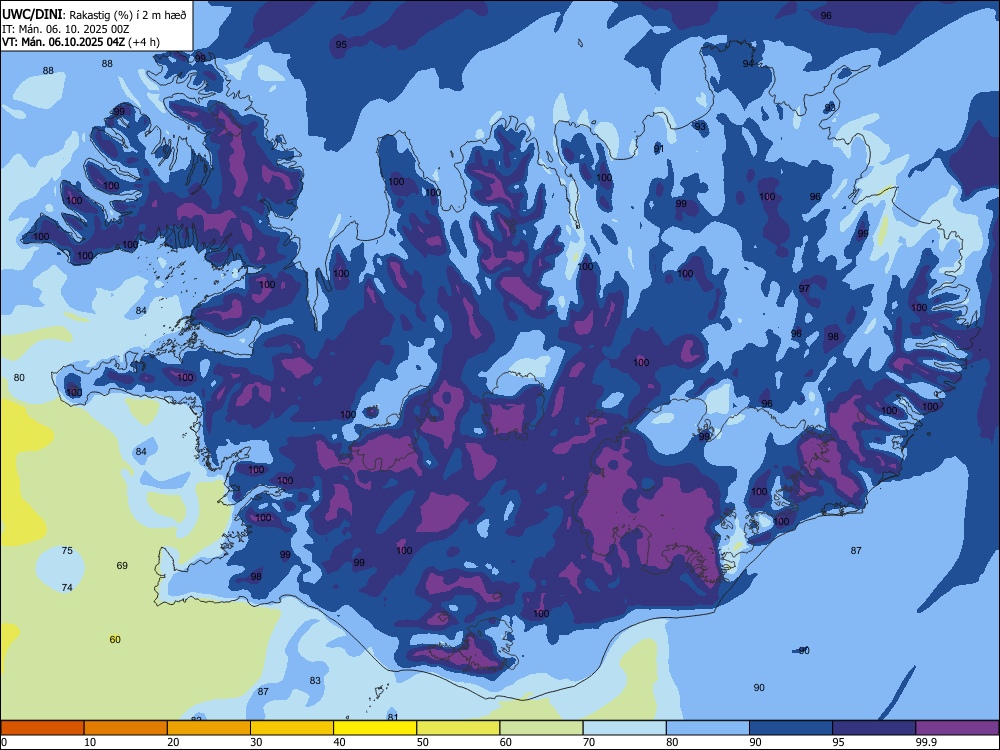Click the light orange 20–30 legend swatch
This screenshot has height=750, width=1000.
(209, 728)
